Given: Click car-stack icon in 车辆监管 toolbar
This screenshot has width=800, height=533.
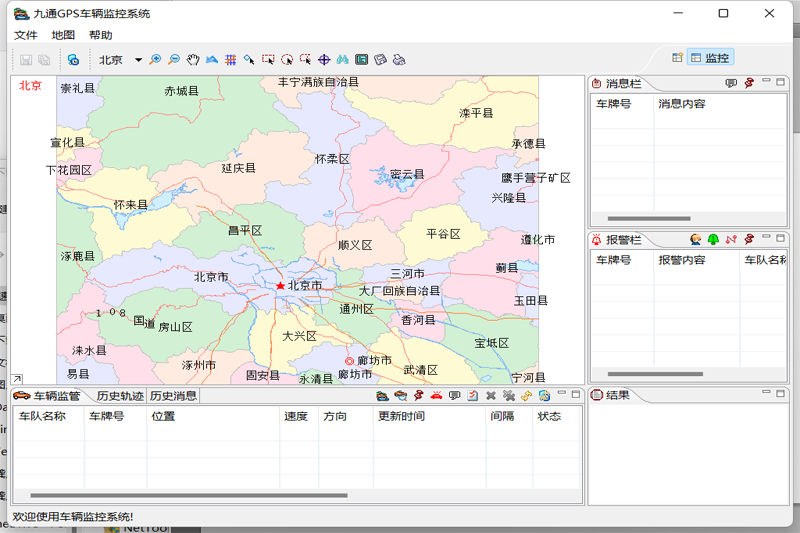Looking at the screenshot, I should [382, 395].
